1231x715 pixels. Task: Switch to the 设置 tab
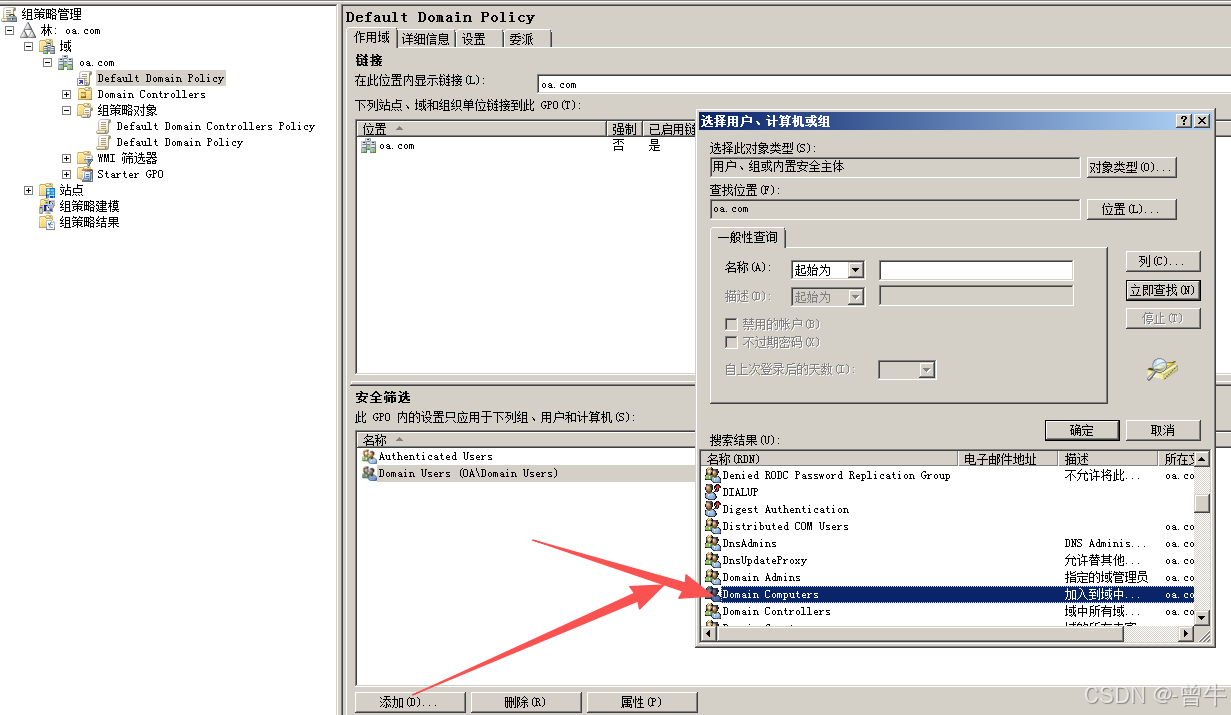pos(474,39)
